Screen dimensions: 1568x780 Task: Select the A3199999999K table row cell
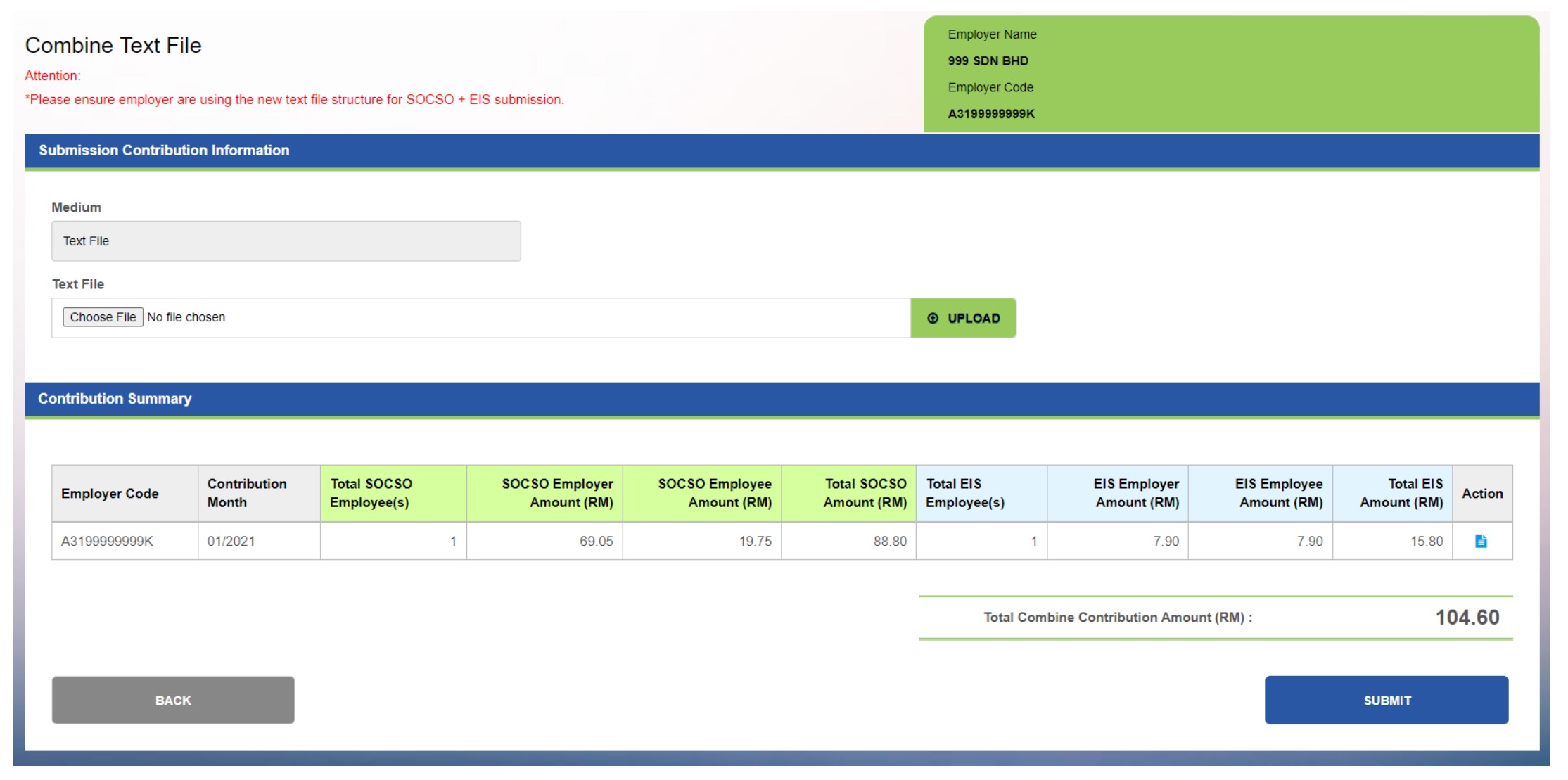tap(107, 541)
